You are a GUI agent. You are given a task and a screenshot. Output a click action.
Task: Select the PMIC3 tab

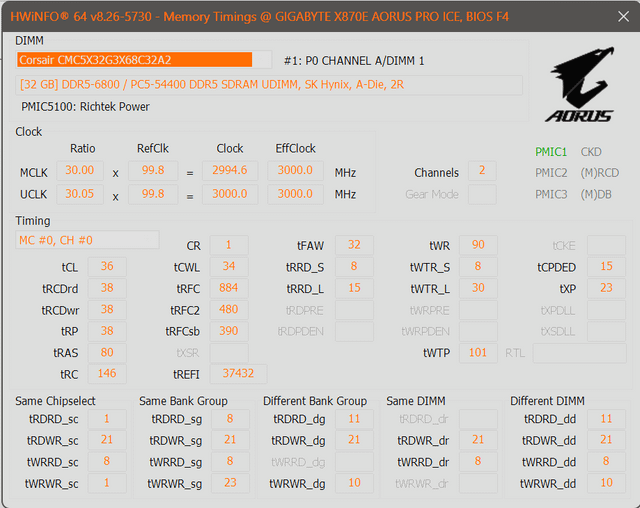(551, 194)
